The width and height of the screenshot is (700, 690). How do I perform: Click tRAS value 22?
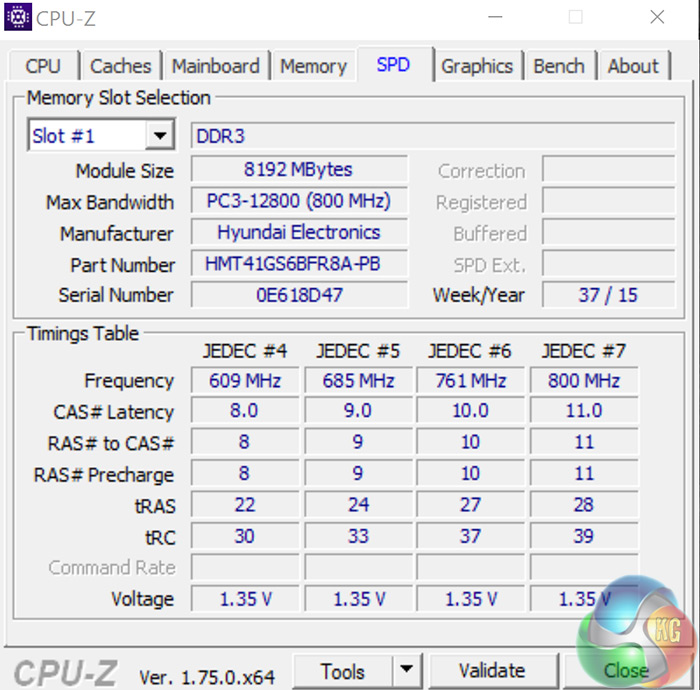click(x=245, y=505)
